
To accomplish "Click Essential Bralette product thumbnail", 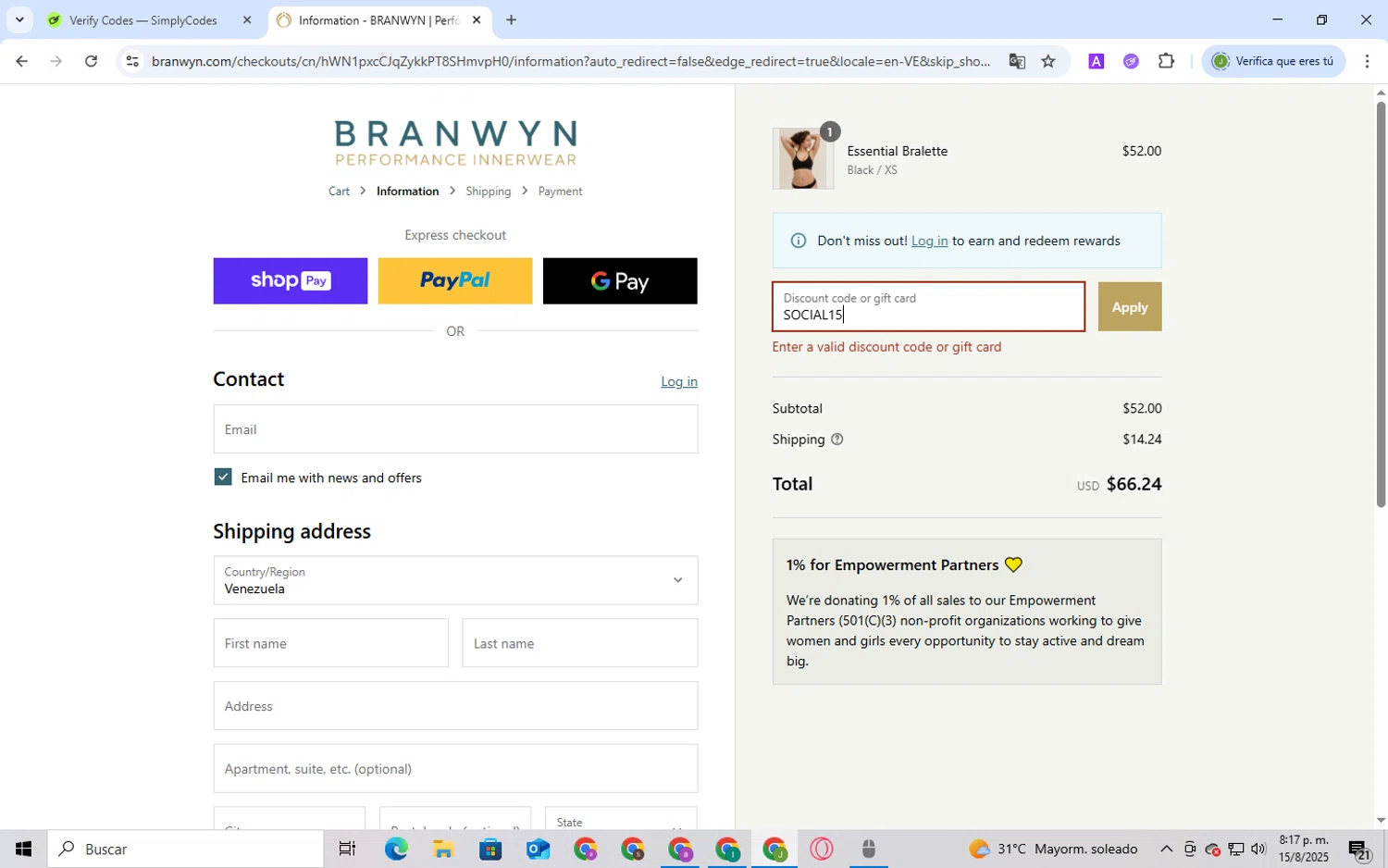I will pos(802,159).
